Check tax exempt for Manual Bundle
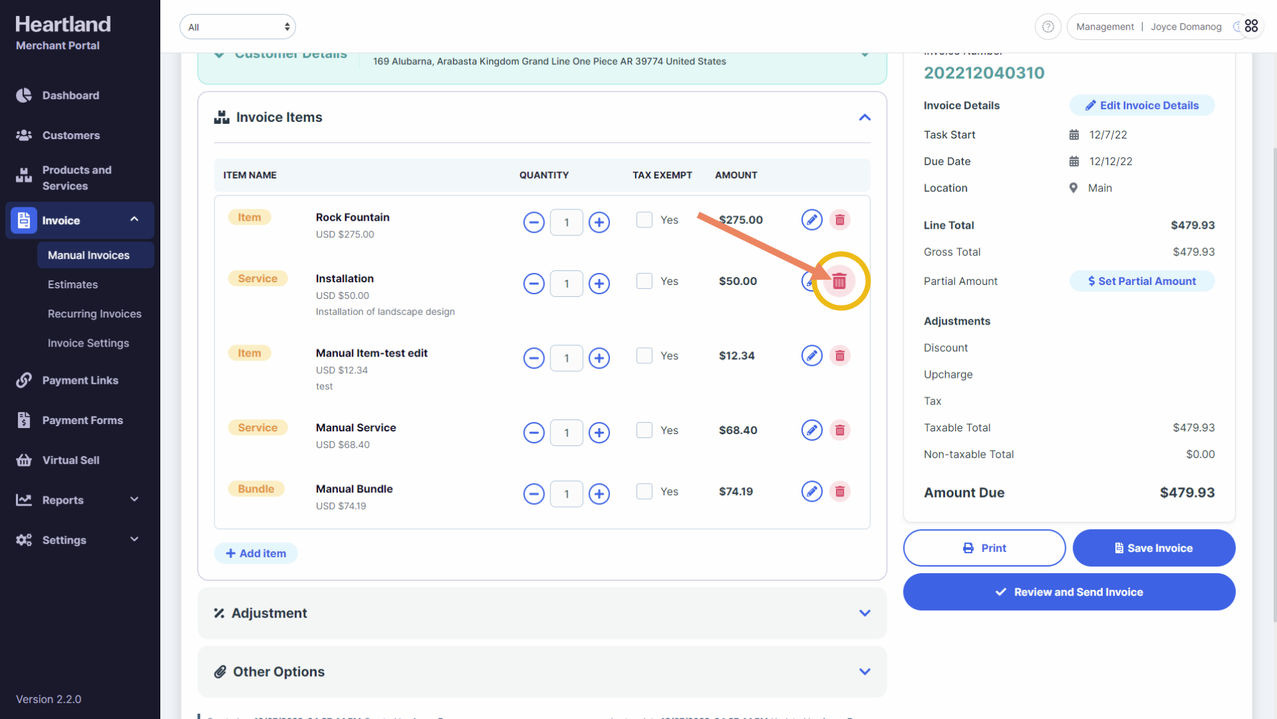This screenshot has height=719, width=1277. (644, 492)
